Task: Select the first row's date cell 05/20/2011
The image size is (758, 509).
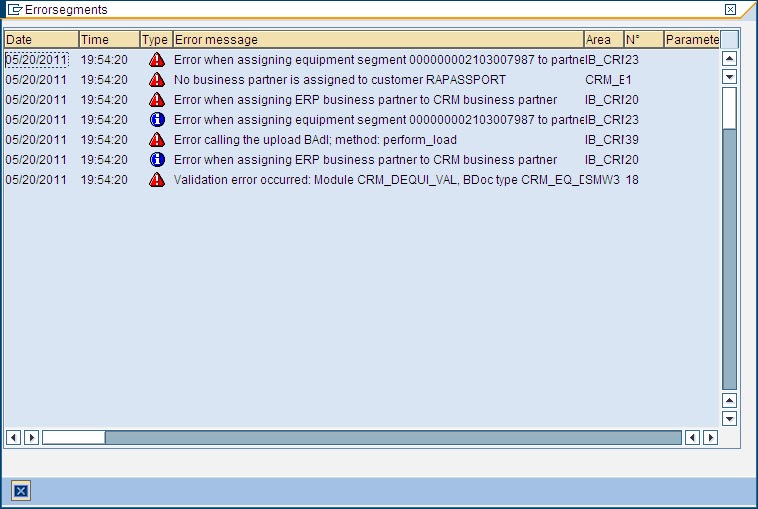Action: 36,59
